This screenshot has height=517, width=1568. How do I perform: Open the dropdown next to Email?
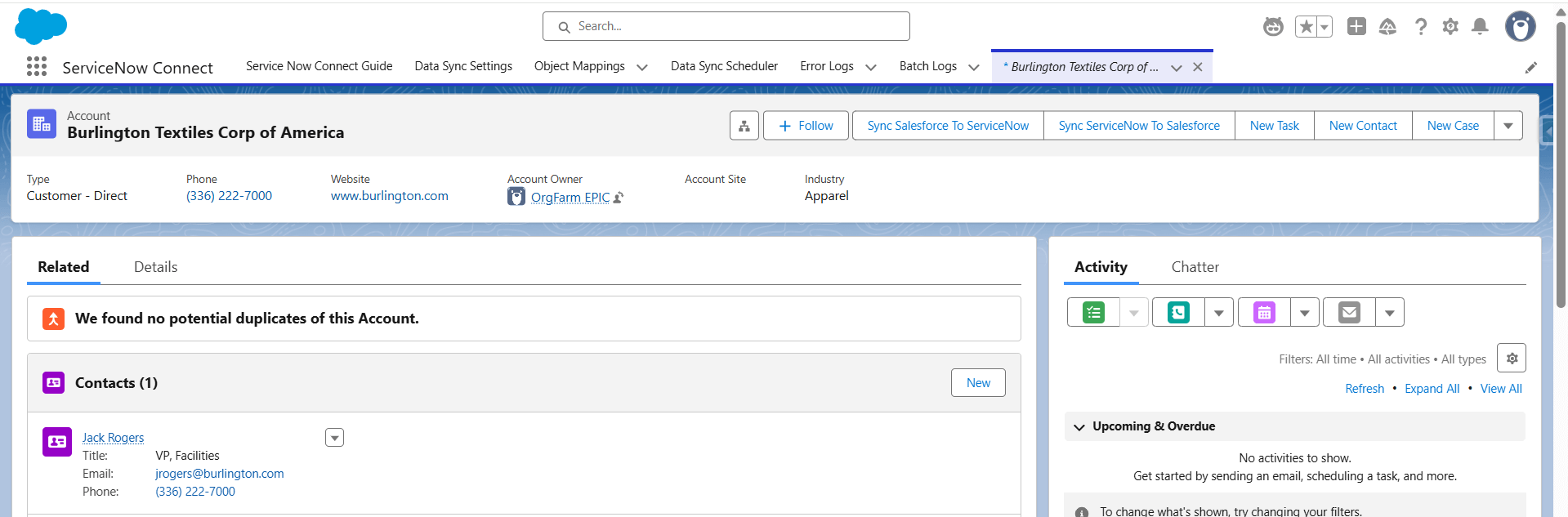pyautogui.click(x=1390, y=312)
